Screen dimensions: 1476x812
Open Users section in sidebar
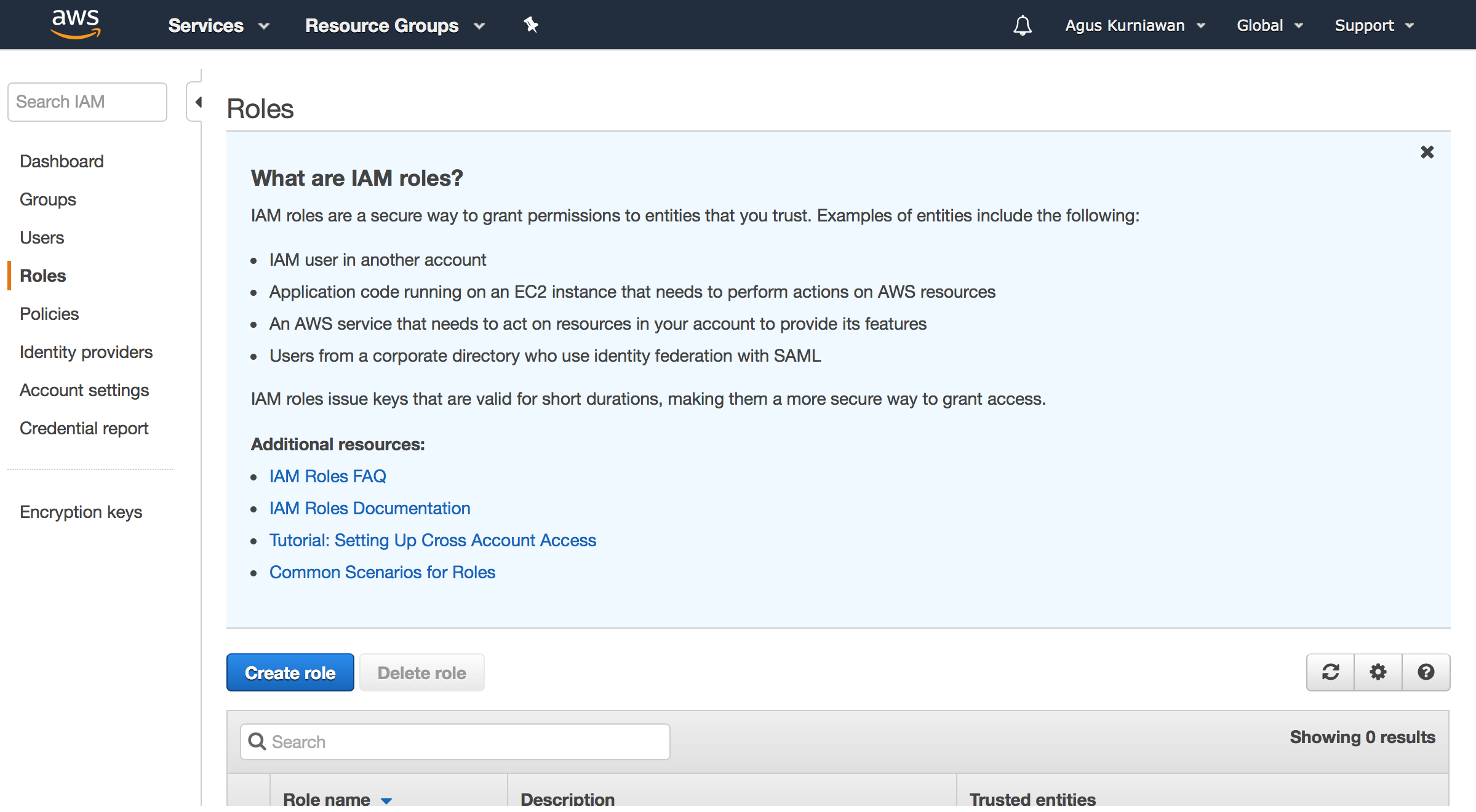(x=42, y=237)
